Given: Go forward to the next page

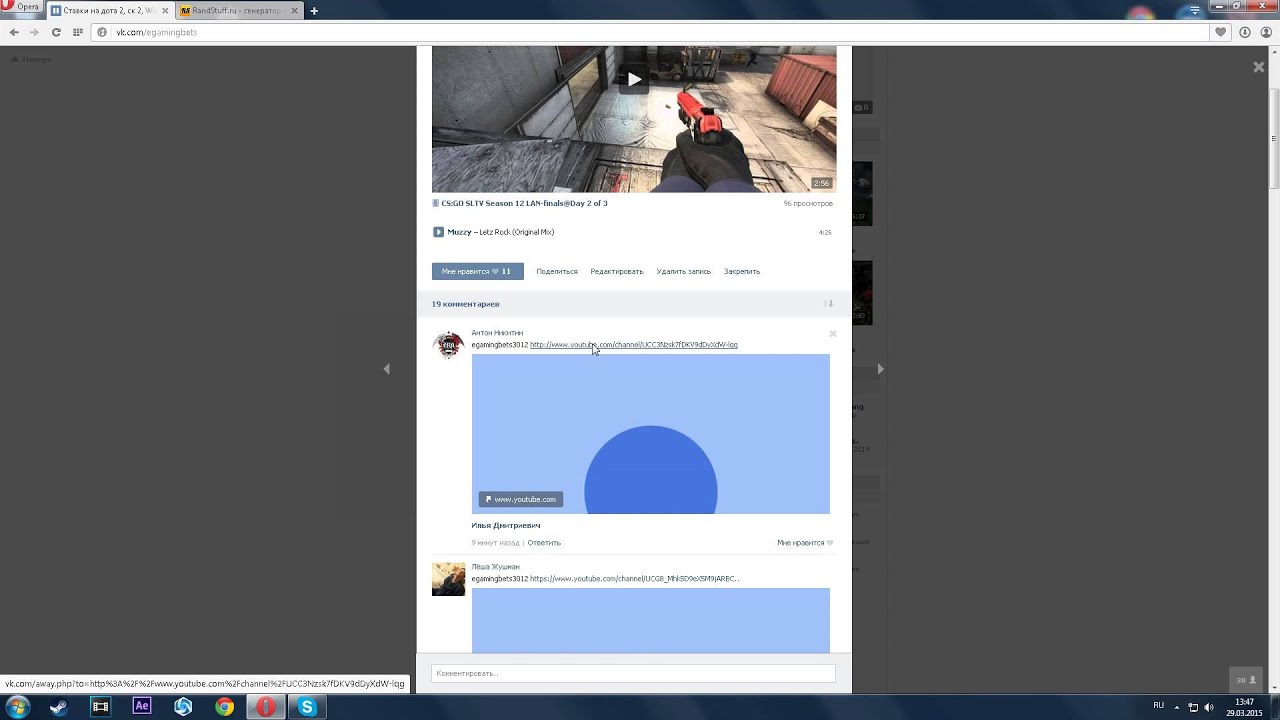Looking at the screenshot, I should tap(35, 32).
